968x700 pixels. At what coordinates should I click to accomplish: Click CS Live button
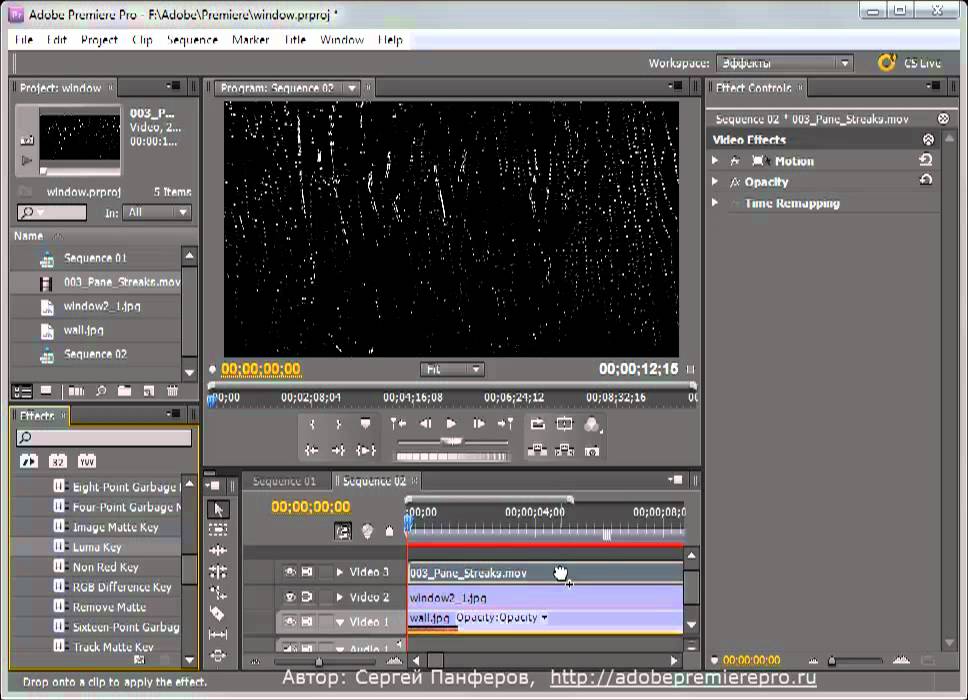coord(910,62)
